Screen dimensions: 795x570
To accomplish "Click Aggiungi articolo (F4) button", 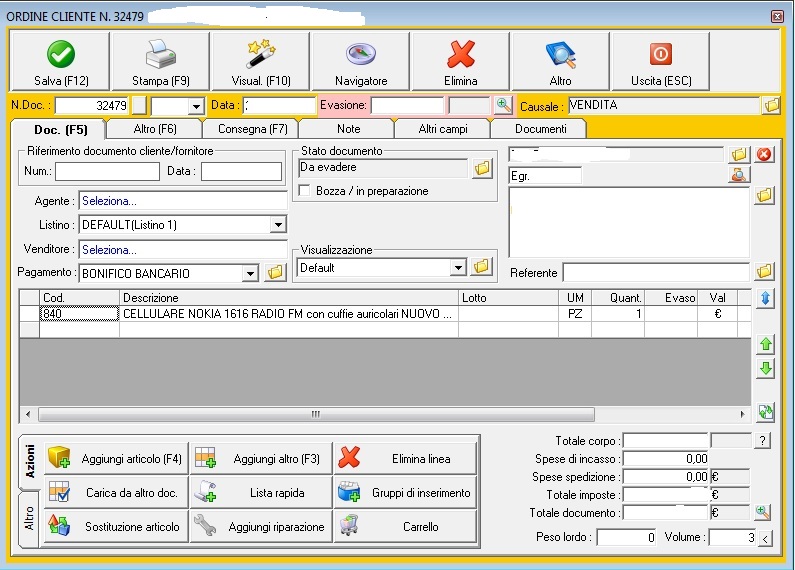I will [117, 458].
